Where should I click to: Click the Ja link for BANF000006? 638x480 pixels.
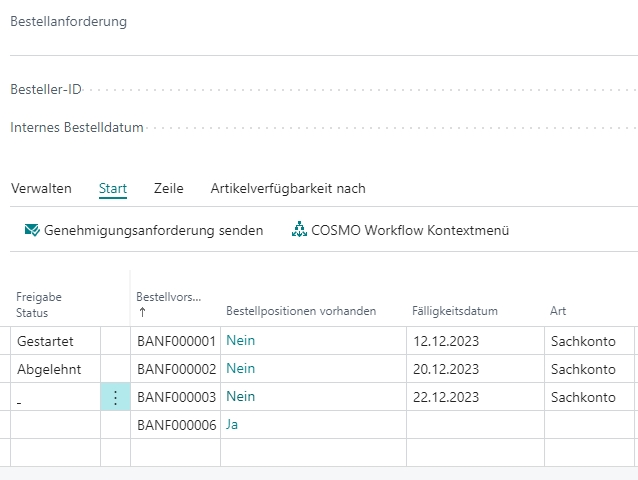click(x=232, y=425)
